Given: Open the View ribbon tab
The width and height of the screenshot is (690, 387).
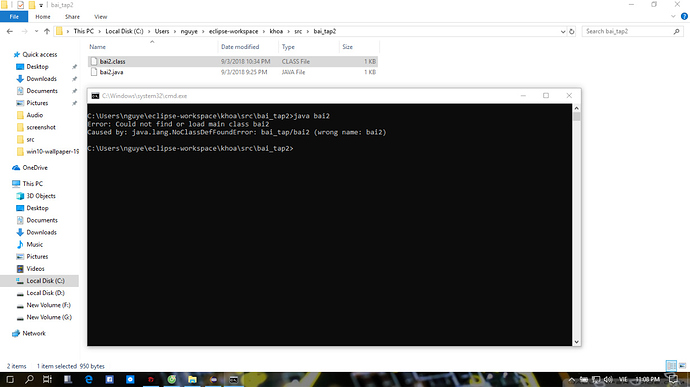Looking at the screenshot, I should (x=100, y=17).
